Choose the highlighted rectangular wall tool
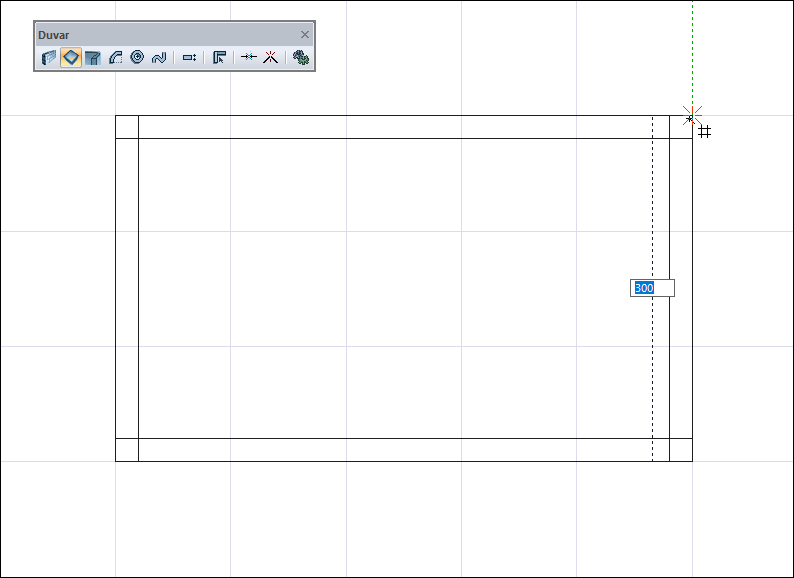Screen dimensions: 794x578 [71, 58]
